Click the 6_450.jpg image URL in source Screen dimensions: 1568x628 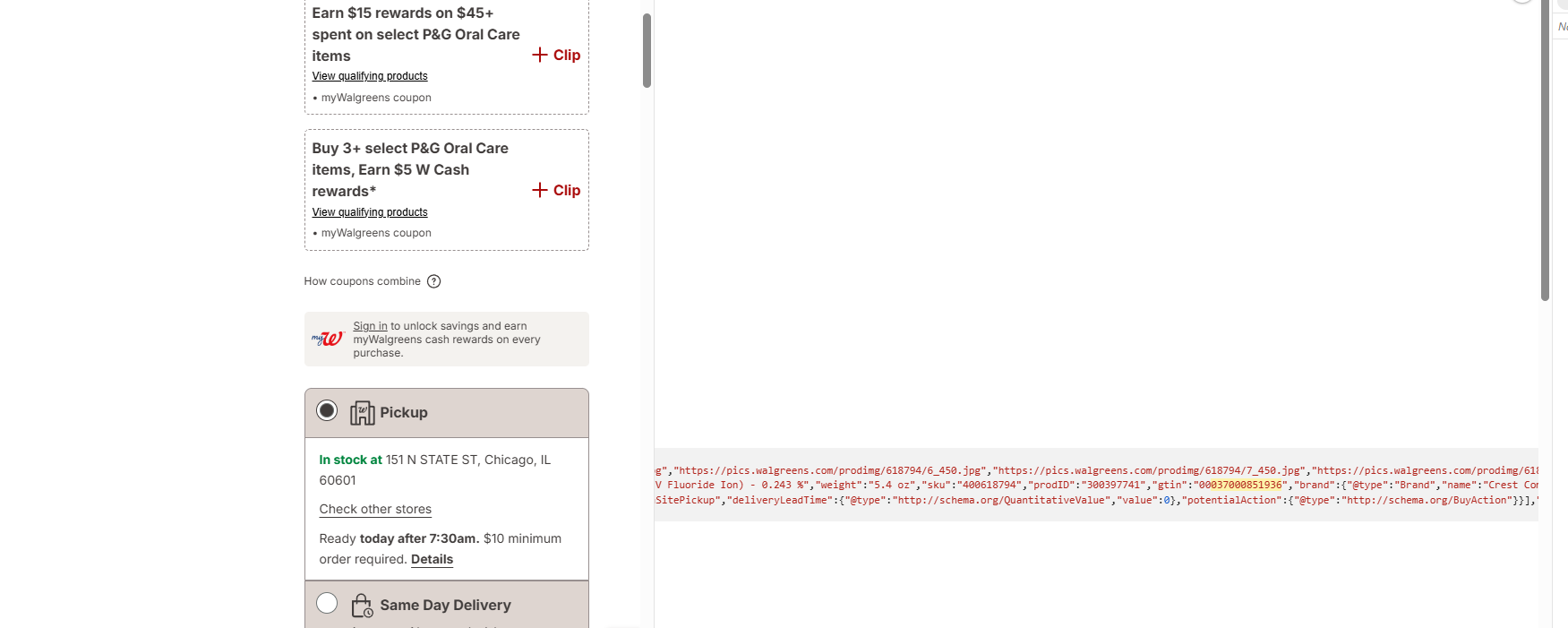[830, 470]
